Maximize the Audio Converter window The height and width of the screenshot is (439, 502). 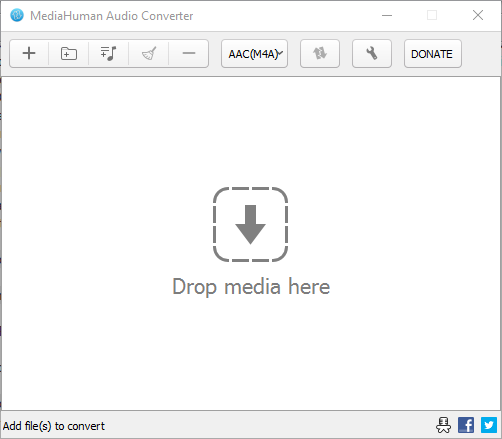coord(432,15)
